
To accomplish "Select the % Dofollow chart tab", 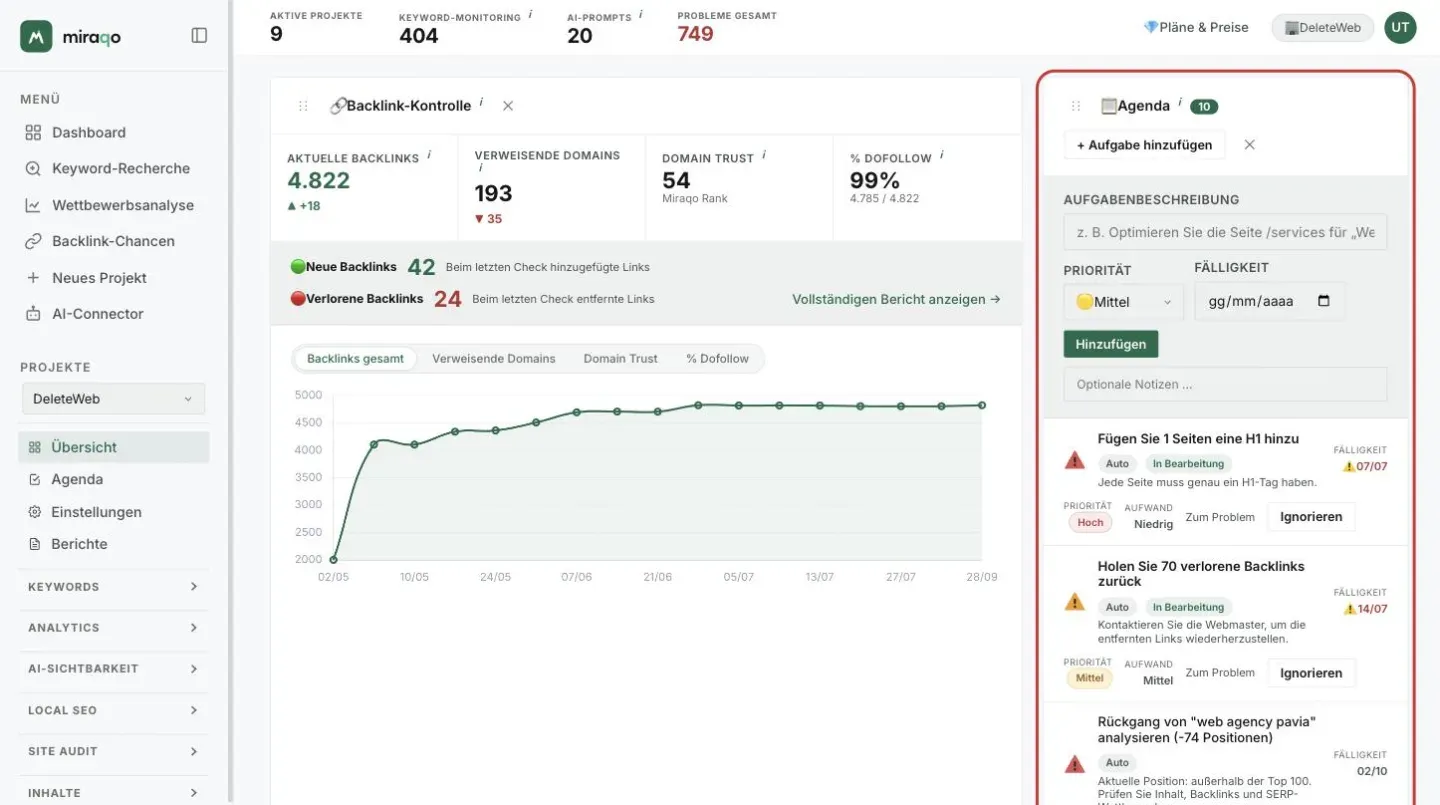I will [x=717, y=359].
